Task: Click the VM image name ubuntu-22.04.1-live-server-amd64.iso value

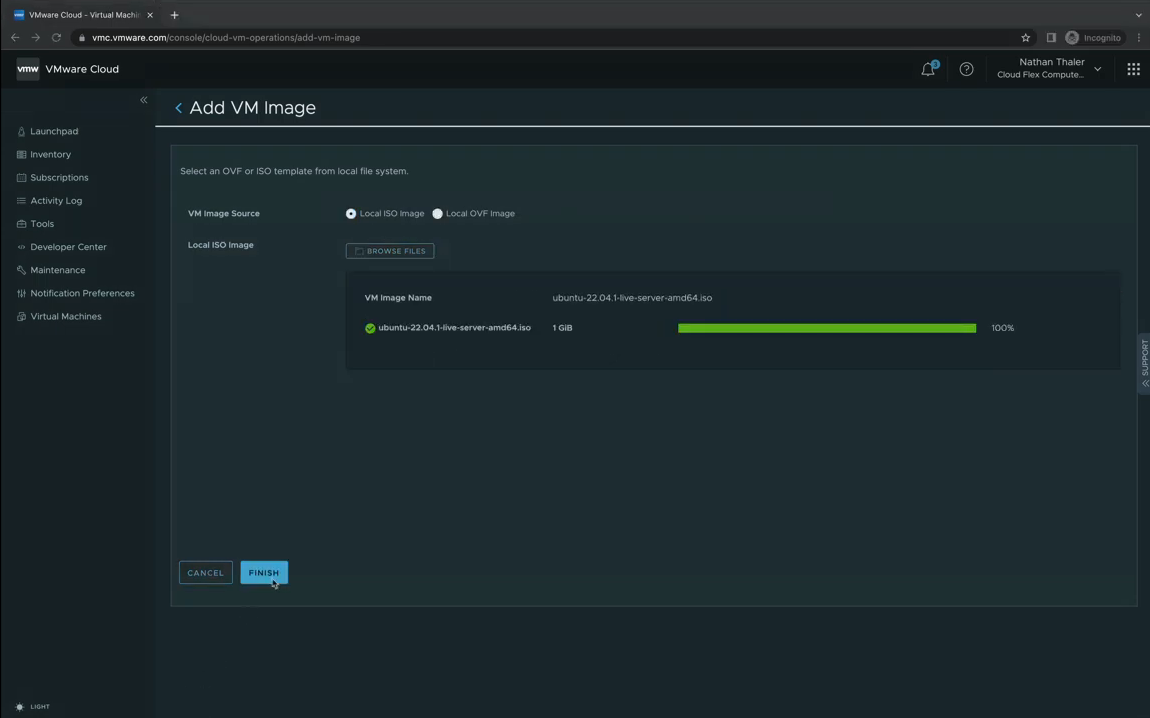Action: point(632,298)
